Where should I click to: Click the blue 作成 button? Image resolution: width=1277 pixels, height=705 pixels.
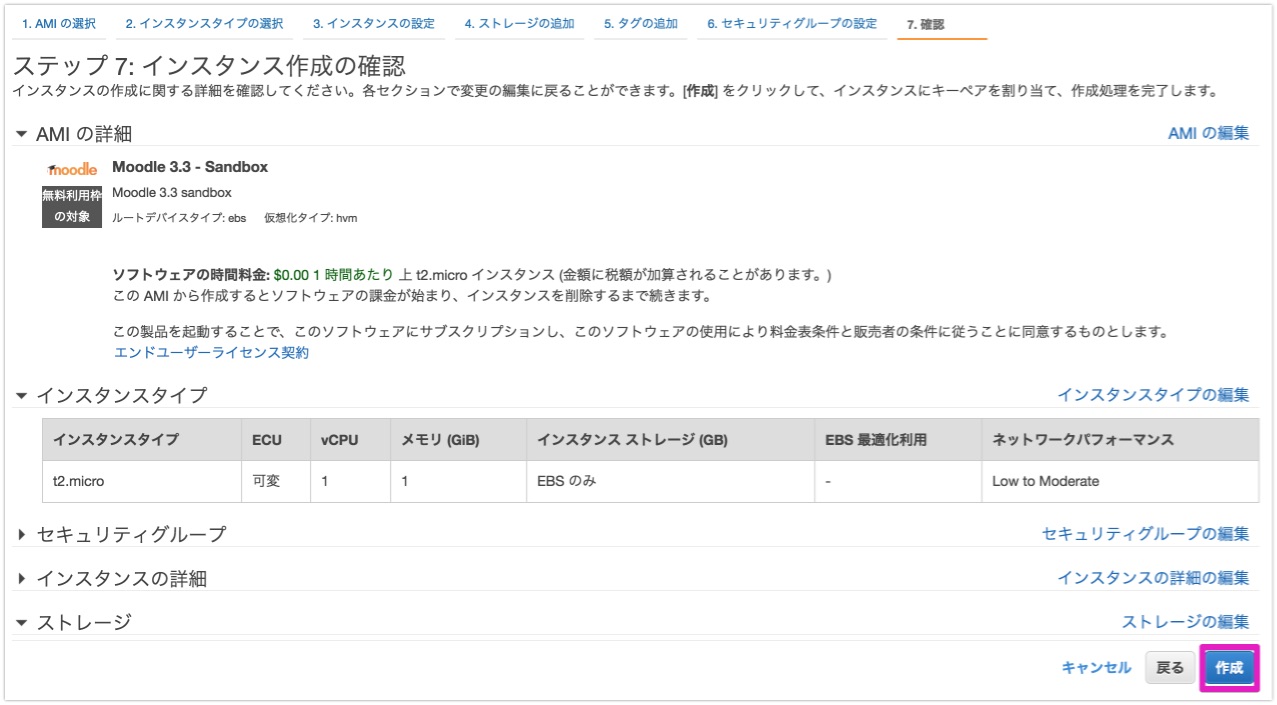coord(1229,668)
